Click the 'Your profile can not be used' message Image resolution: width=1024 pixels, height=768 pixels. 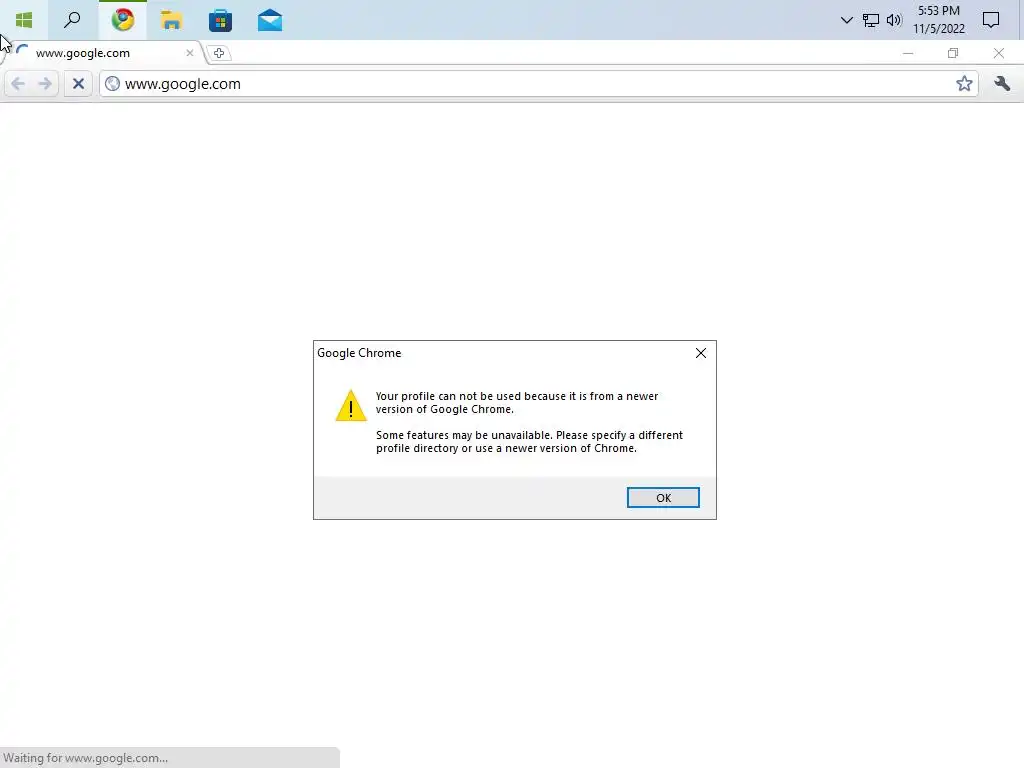click(517, 402)
